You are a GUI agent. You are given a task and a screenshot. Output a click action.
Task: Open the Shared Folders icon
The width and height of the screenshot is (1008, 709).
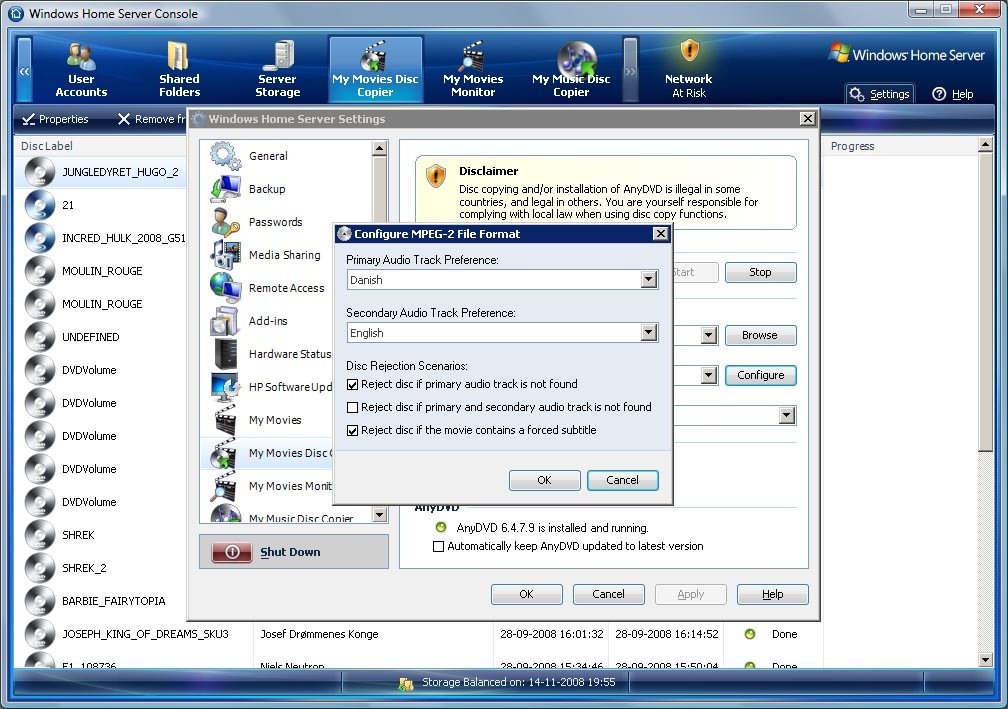tap(178, 56)
